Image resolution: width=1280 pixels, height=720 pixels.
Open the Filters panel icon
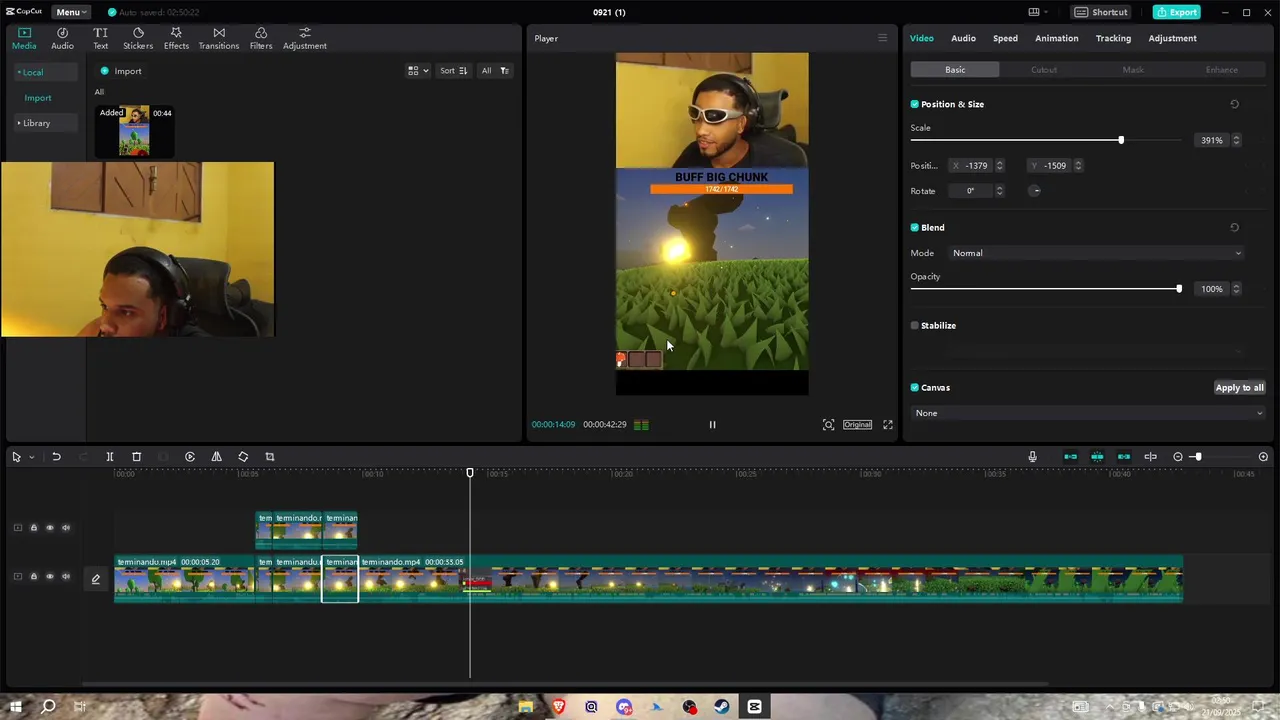tap(261, 38)
